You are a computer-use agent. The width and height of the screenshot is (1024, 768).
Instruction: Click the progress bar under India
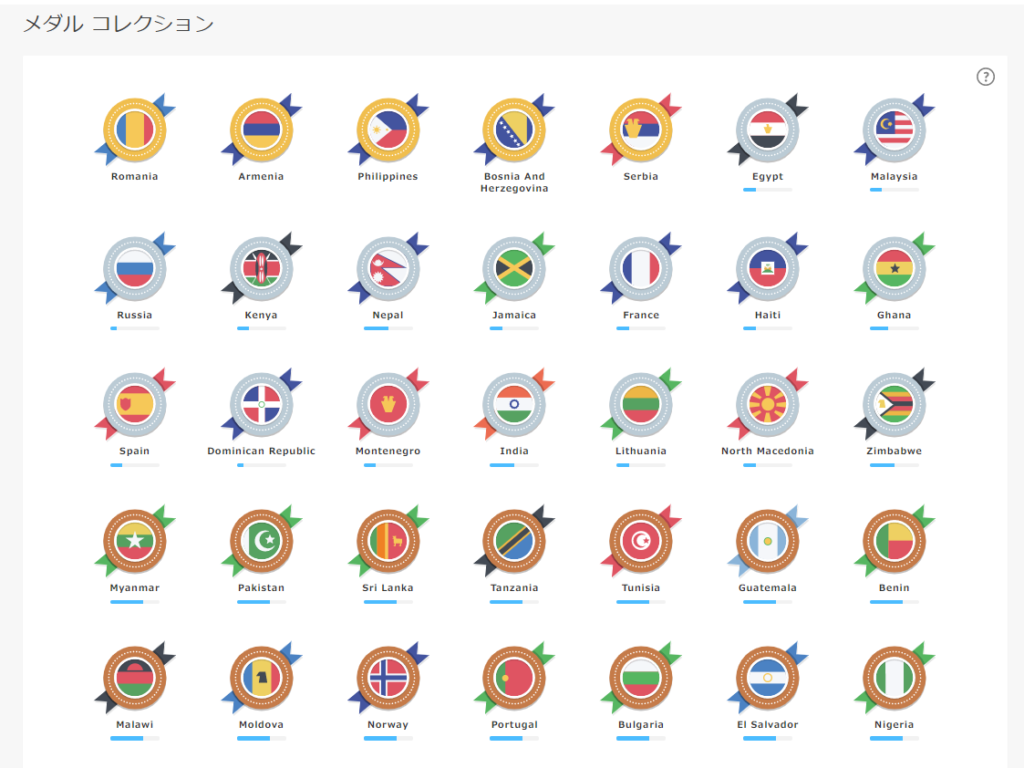[x=514, y=464]
